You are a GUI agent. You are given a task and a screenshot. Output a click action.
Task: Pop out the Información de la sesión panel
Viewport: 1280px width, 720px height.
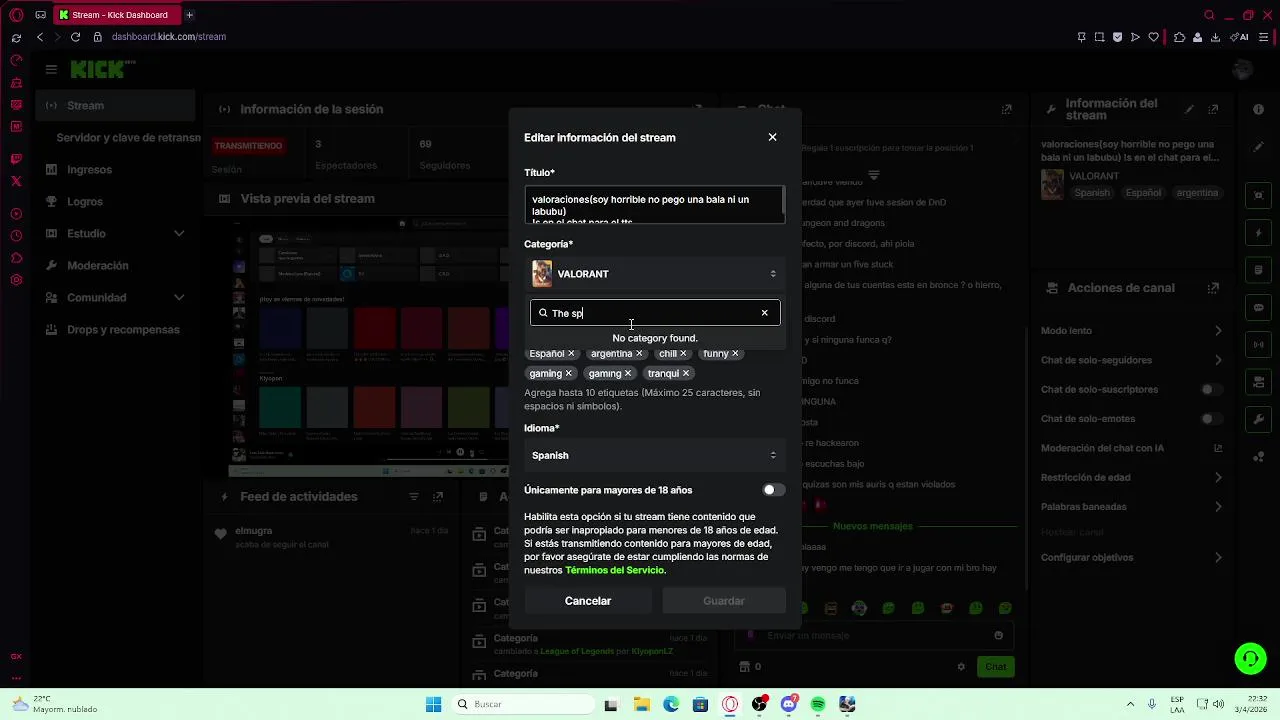699,109
